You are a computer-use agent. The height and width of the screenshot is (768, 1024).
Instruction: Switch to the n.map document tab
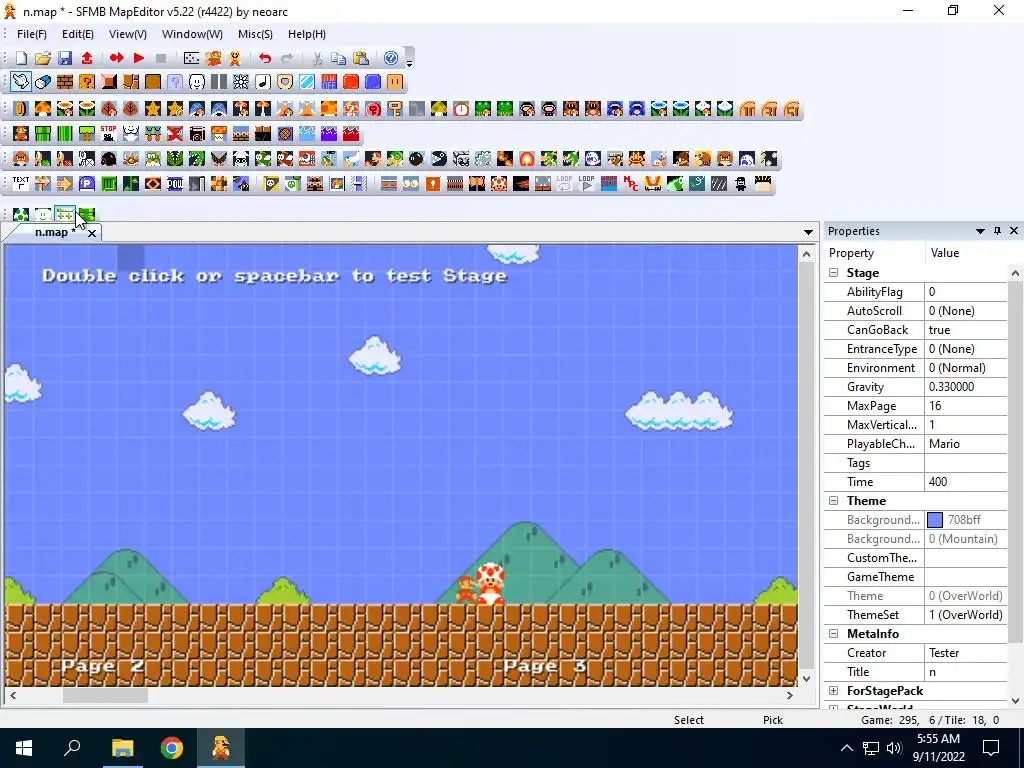click(52, 232)
